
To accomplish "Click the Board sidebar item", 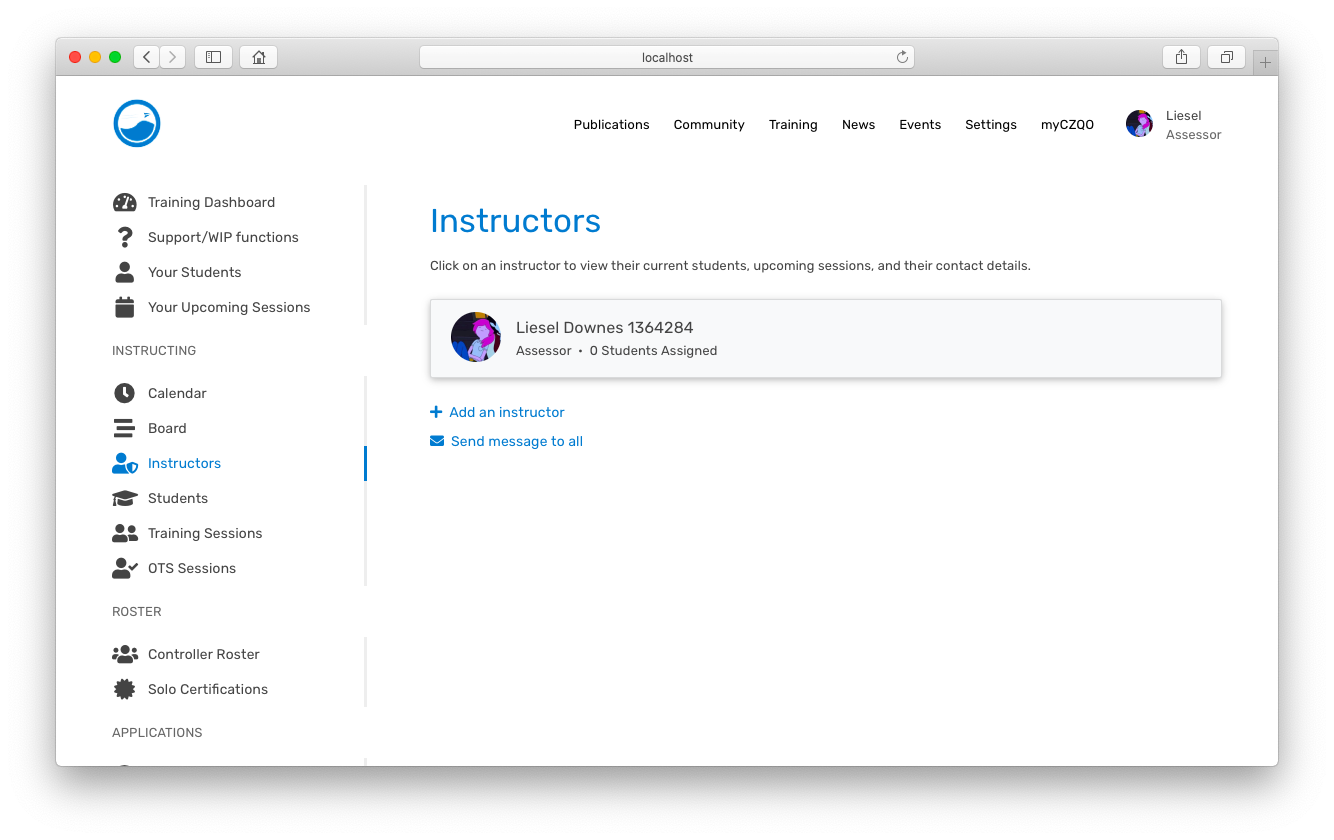I will pyautogui.click(x=167, y=428).
